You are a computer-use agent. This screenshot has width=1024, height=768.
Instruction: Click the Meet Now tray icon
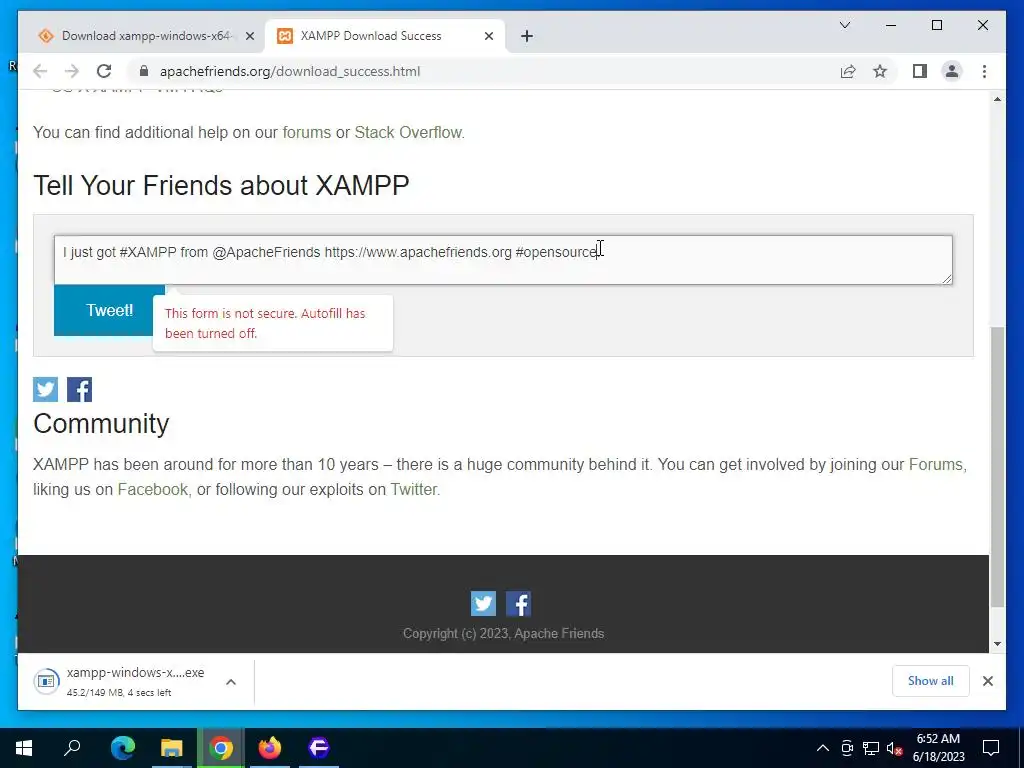click(847, 748)
